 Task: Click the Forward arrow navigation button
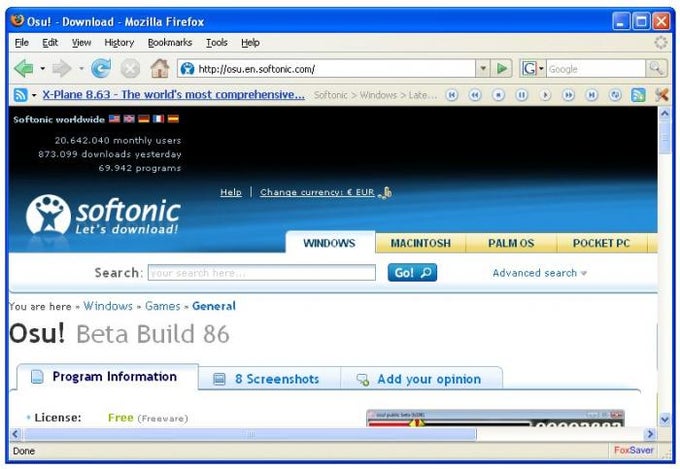(x=62, y=69)
